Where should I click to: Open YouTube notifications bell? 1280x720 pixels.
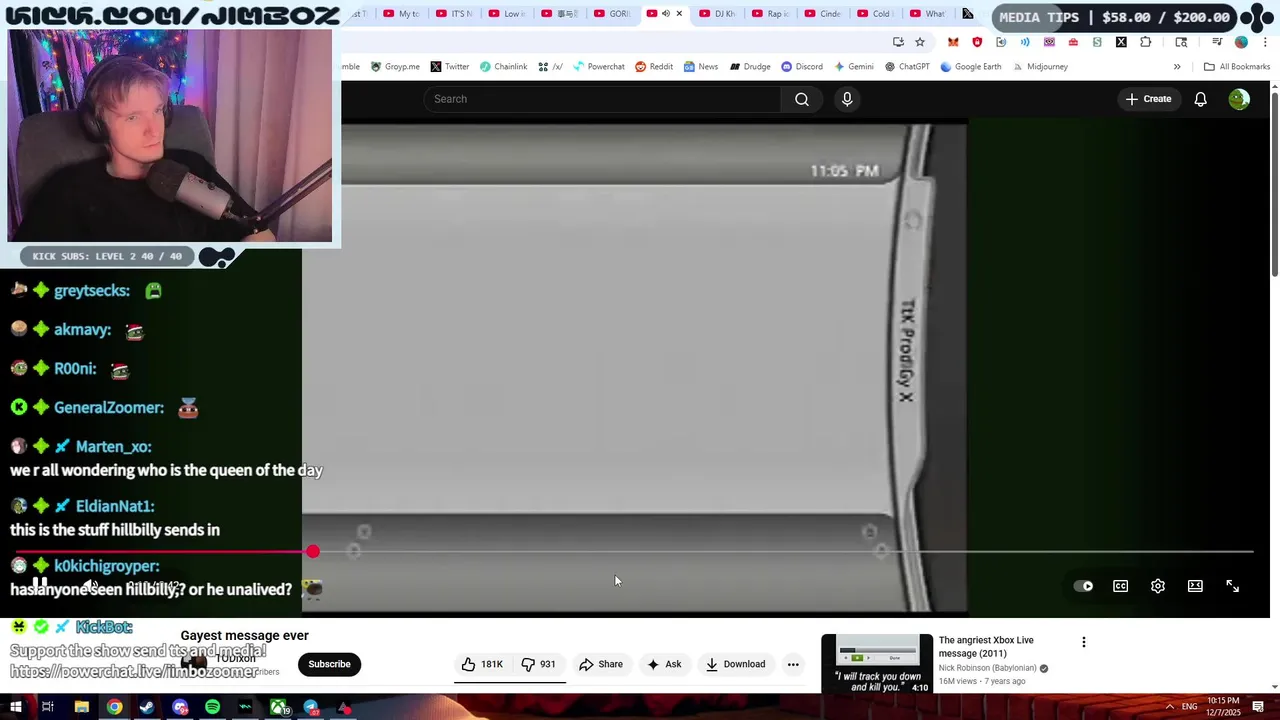pos(1200,99)
